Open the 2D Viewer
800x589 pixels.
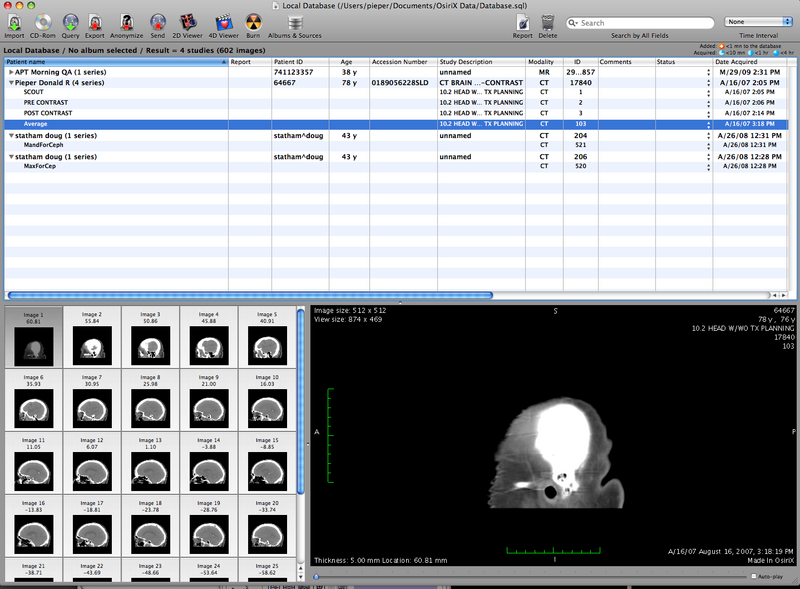(187, 22)
